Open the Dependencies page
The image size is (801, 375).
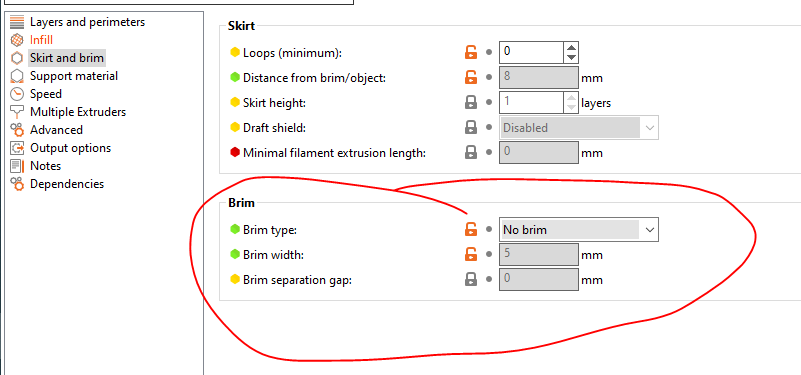pyautogui.click(x=67, y=184)
